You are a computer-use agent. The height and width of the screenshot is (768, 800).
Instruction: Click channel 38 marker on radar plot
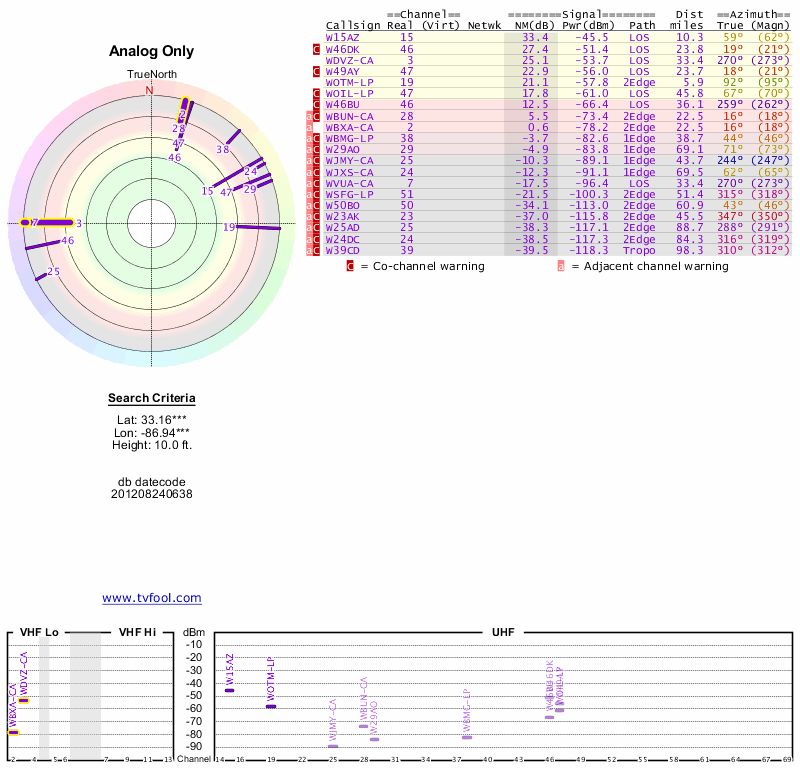coord(232,137)
